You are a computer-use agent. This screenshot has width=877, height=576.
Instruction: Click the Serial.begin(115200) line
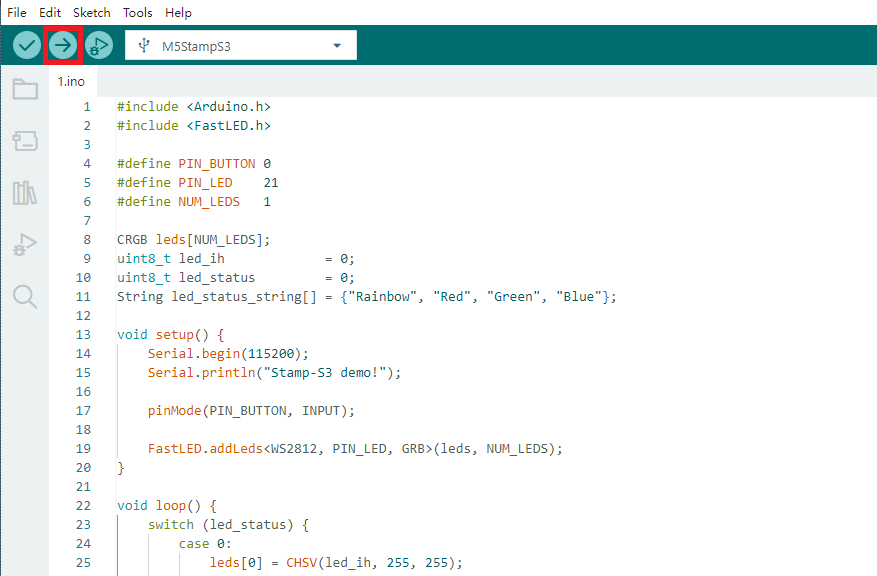click(x=228, y=353)
